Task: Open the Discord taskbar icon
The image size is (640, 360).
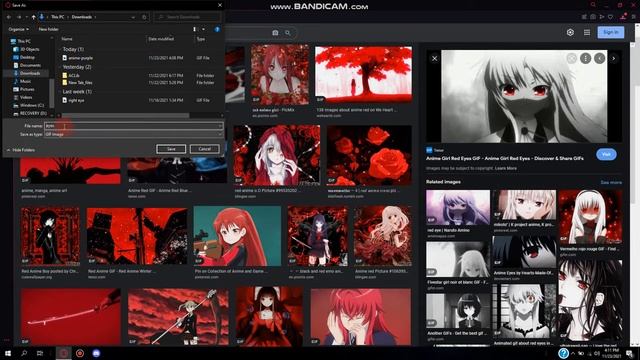Action: 96,353
